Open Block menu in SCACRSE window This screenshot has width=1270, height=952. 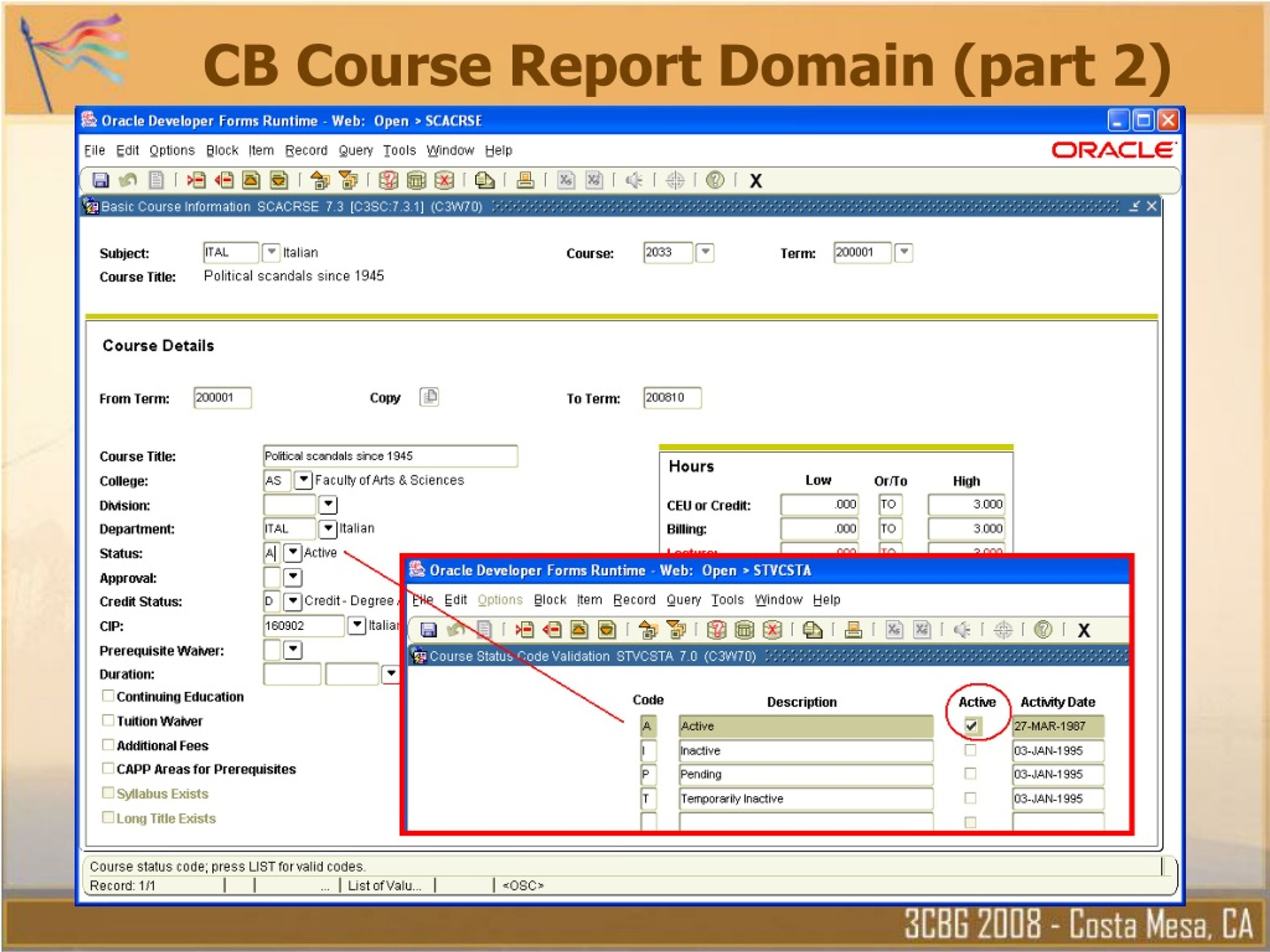(222, 150)
